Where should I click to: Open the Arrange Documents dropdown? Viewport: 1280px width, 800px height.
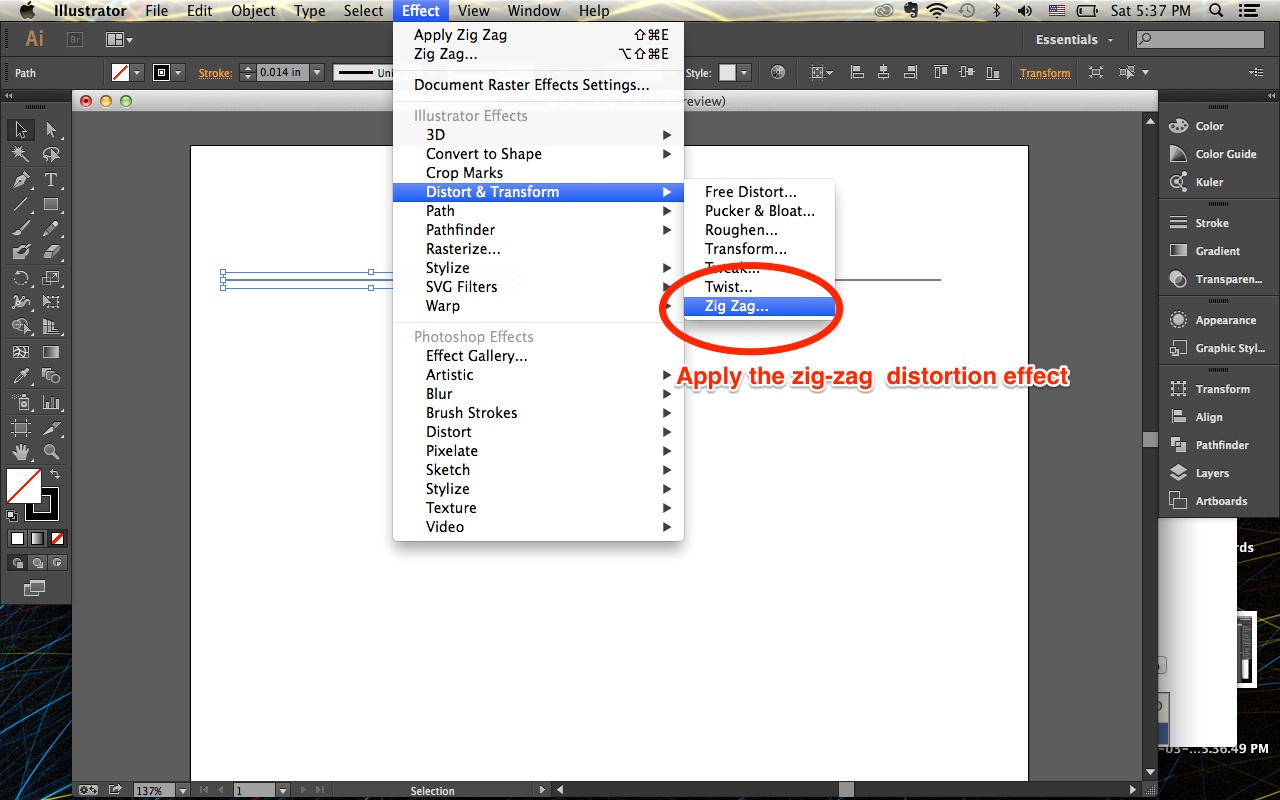click(x=120, y=40)
